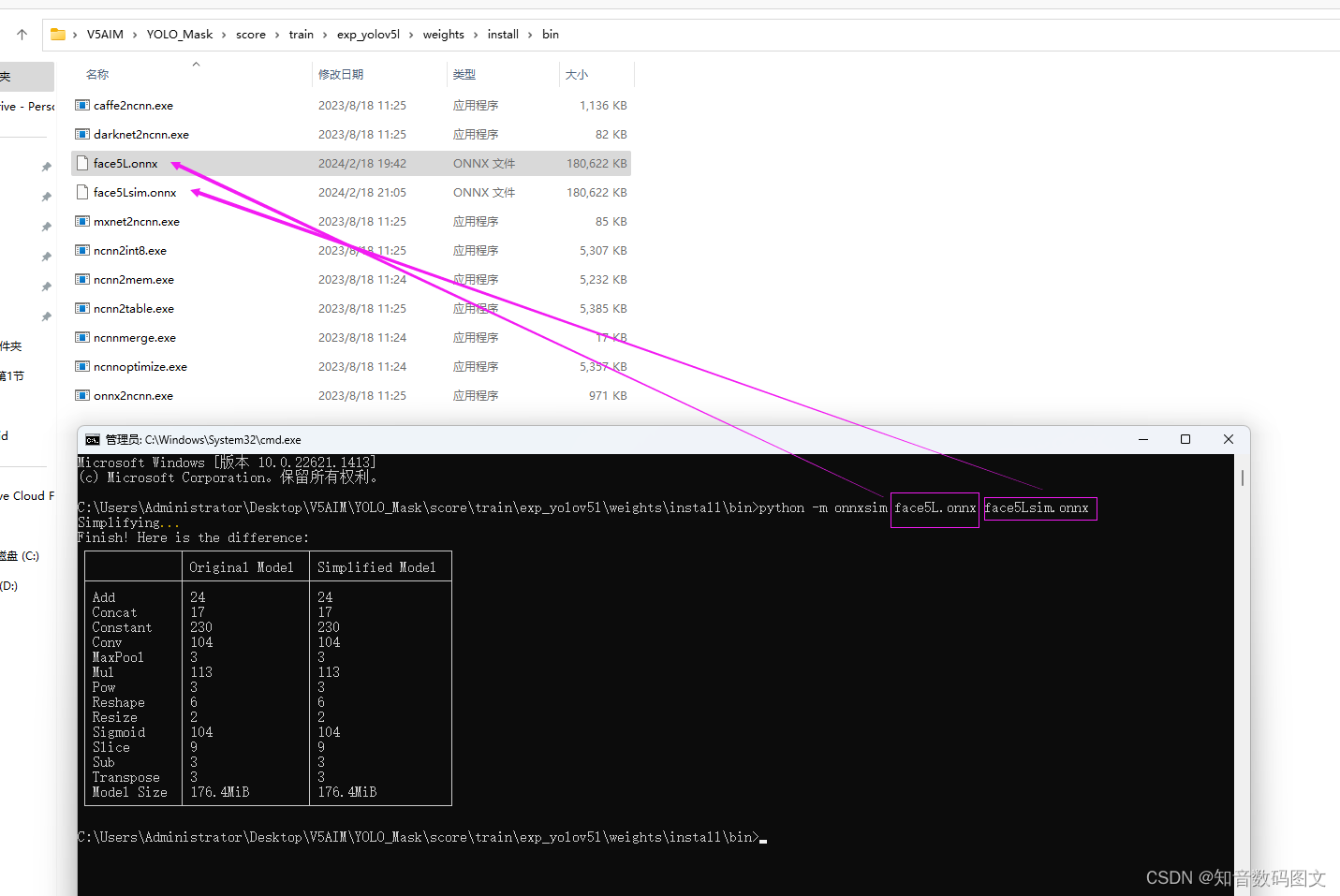The image size is (1340, 896).
Task: Click the folder icon in the address bar
Action: click(x=59, y=34)
